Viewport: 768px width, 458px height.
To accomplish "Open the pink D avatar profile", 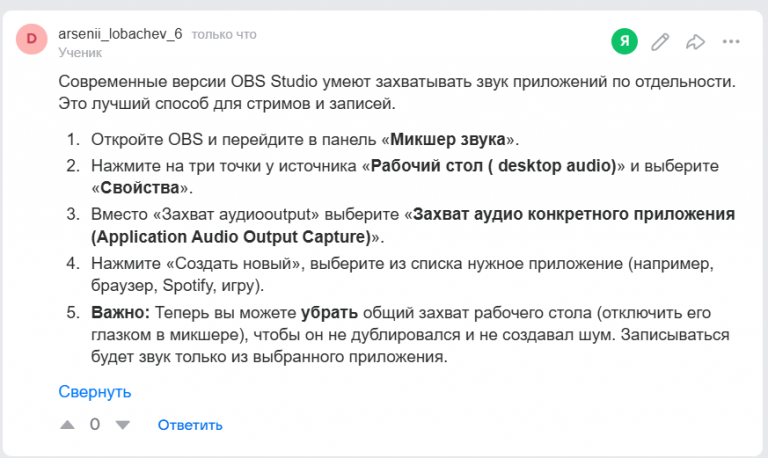I will tap(32, 38).
